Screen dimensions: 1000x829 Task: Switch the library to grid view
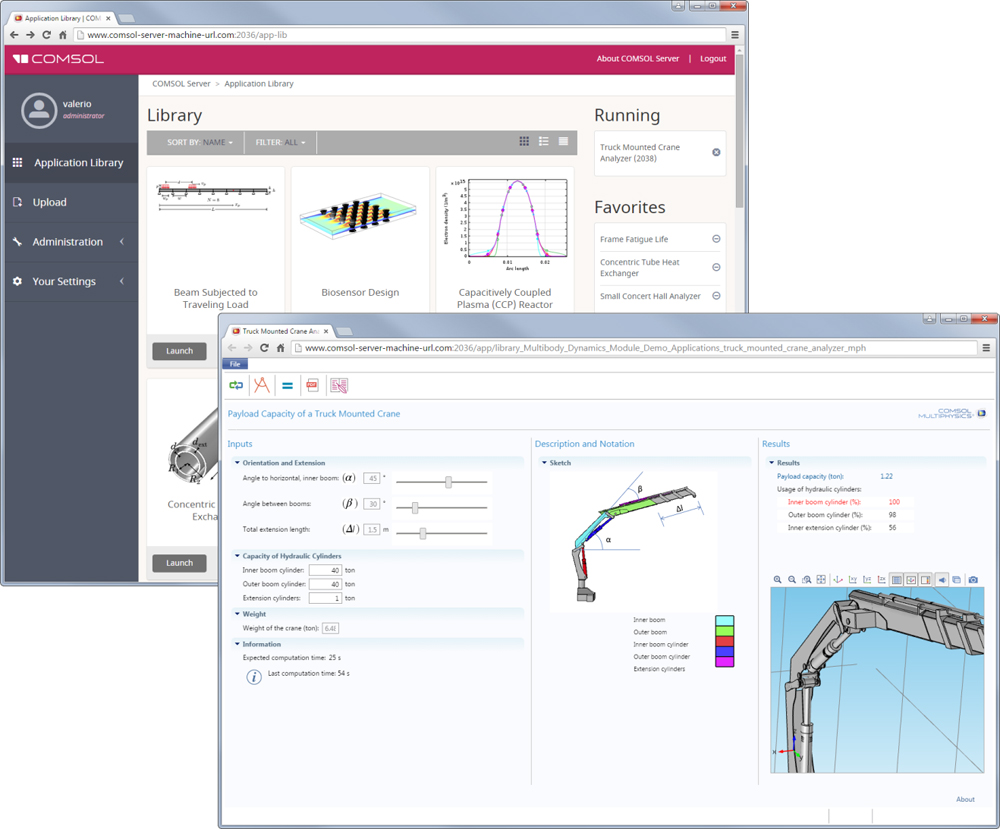point(524,142)
